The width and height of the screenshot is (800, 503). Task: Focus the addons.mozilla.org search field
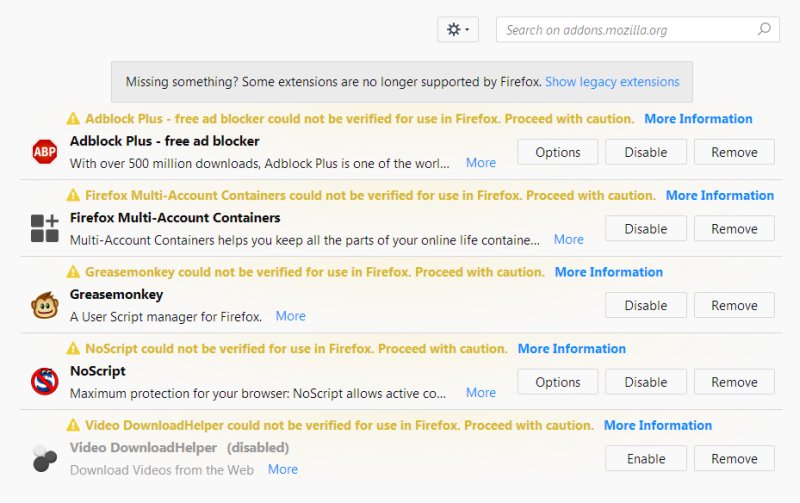click(638, 30)
